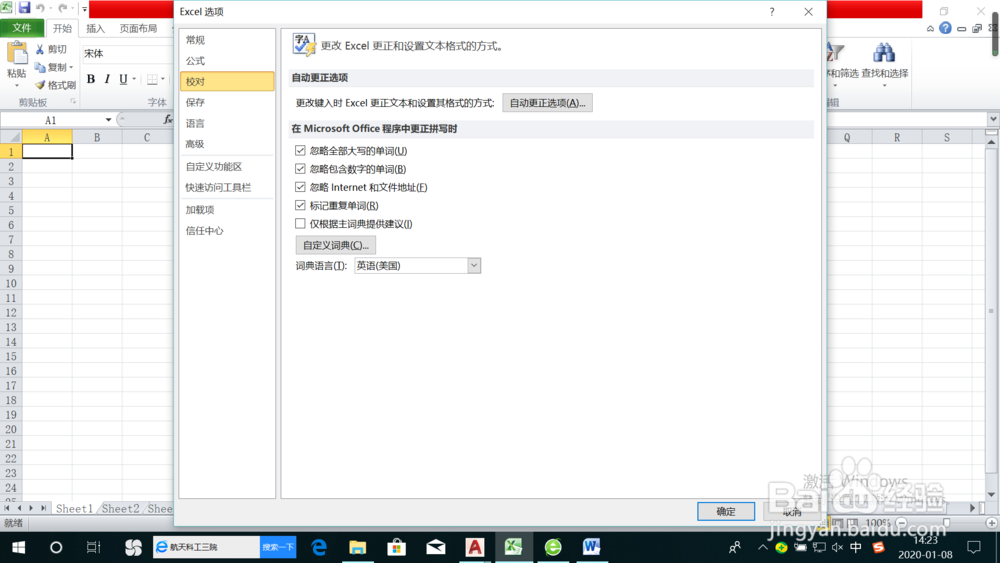Click the Undo icon in title bar
The width and height of the screenshot is (1000, 563).
40,8
